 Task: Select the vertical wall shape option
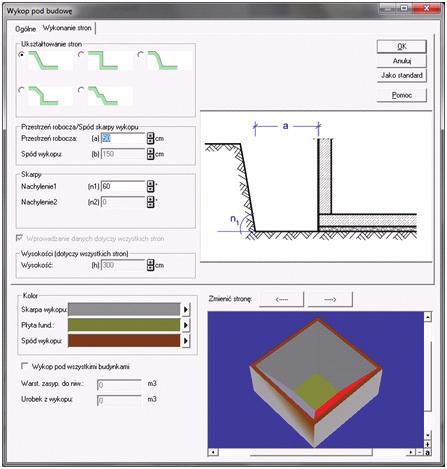coord(81,54)
